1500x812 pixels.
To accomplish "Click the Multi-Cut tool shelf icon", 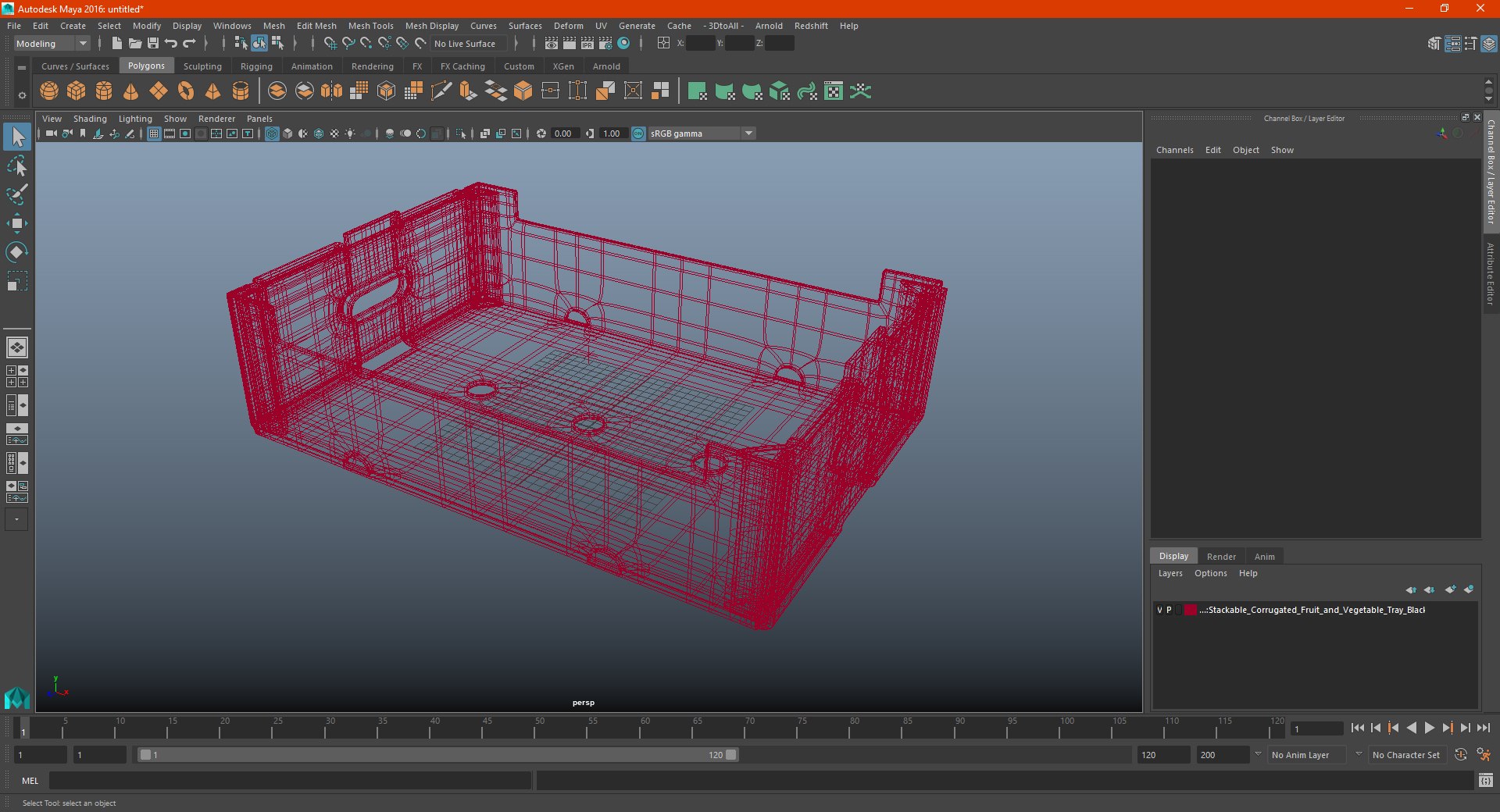I will [441, 91].
